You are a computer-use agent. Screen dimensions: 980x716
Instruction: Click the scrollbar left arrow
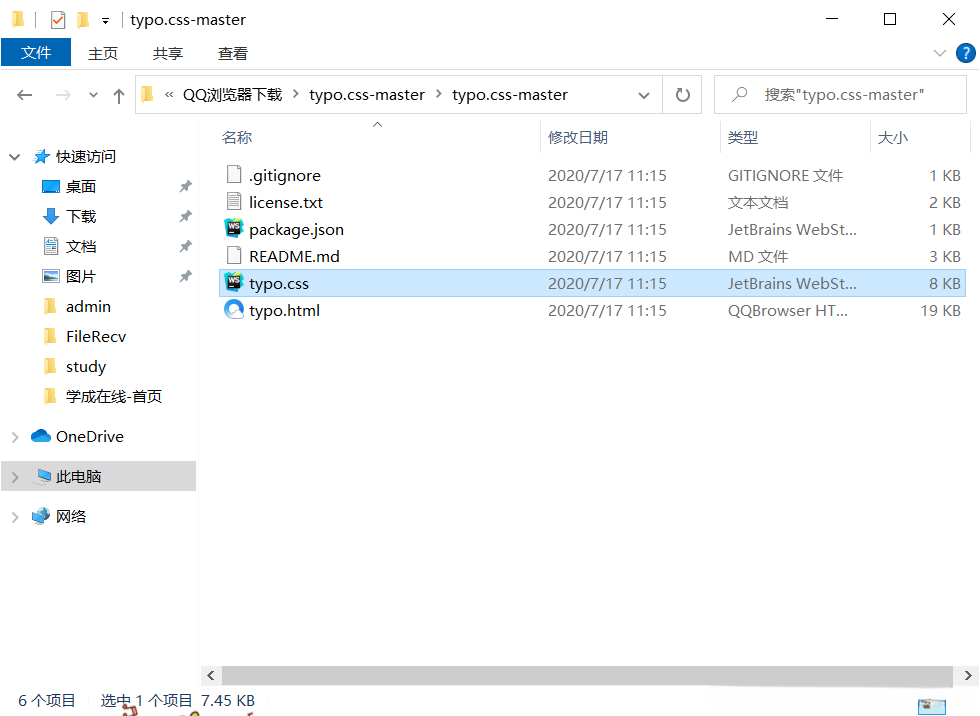click(x=211, y=675)
